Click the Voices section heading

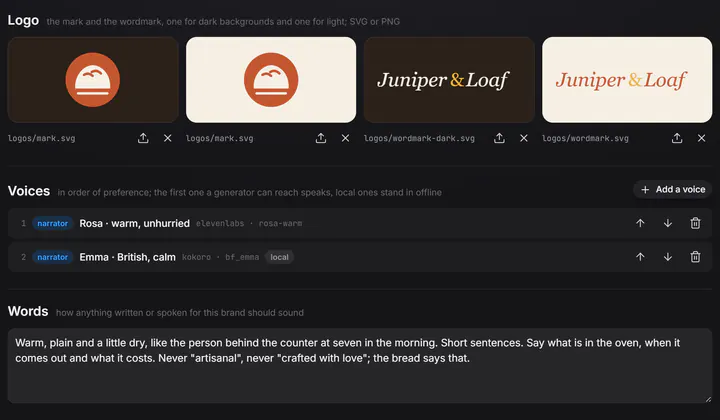click(x=28, y=191)
